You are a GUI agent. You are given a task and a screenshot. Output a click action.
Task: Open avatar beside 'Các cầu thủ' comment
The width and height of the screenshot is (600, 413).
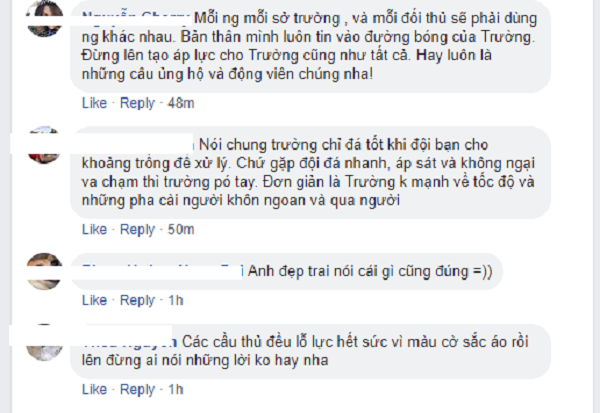pyautogui.click(x=44, y=342)
